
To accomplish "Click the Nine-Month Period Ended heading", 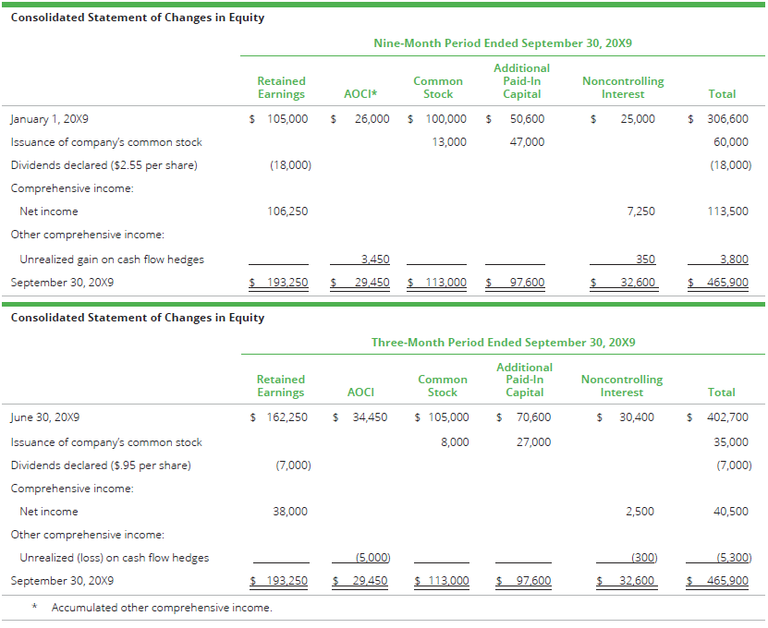I will 502,44.
